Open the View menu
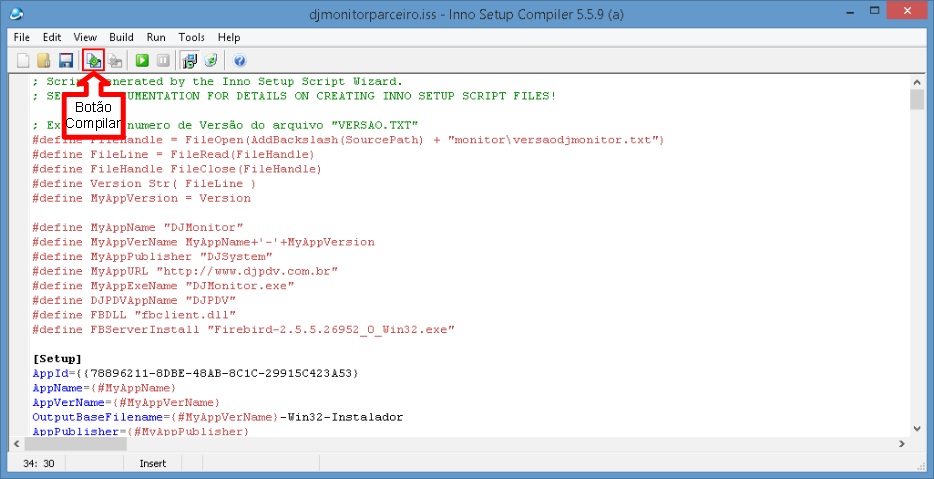 [85, 37]
